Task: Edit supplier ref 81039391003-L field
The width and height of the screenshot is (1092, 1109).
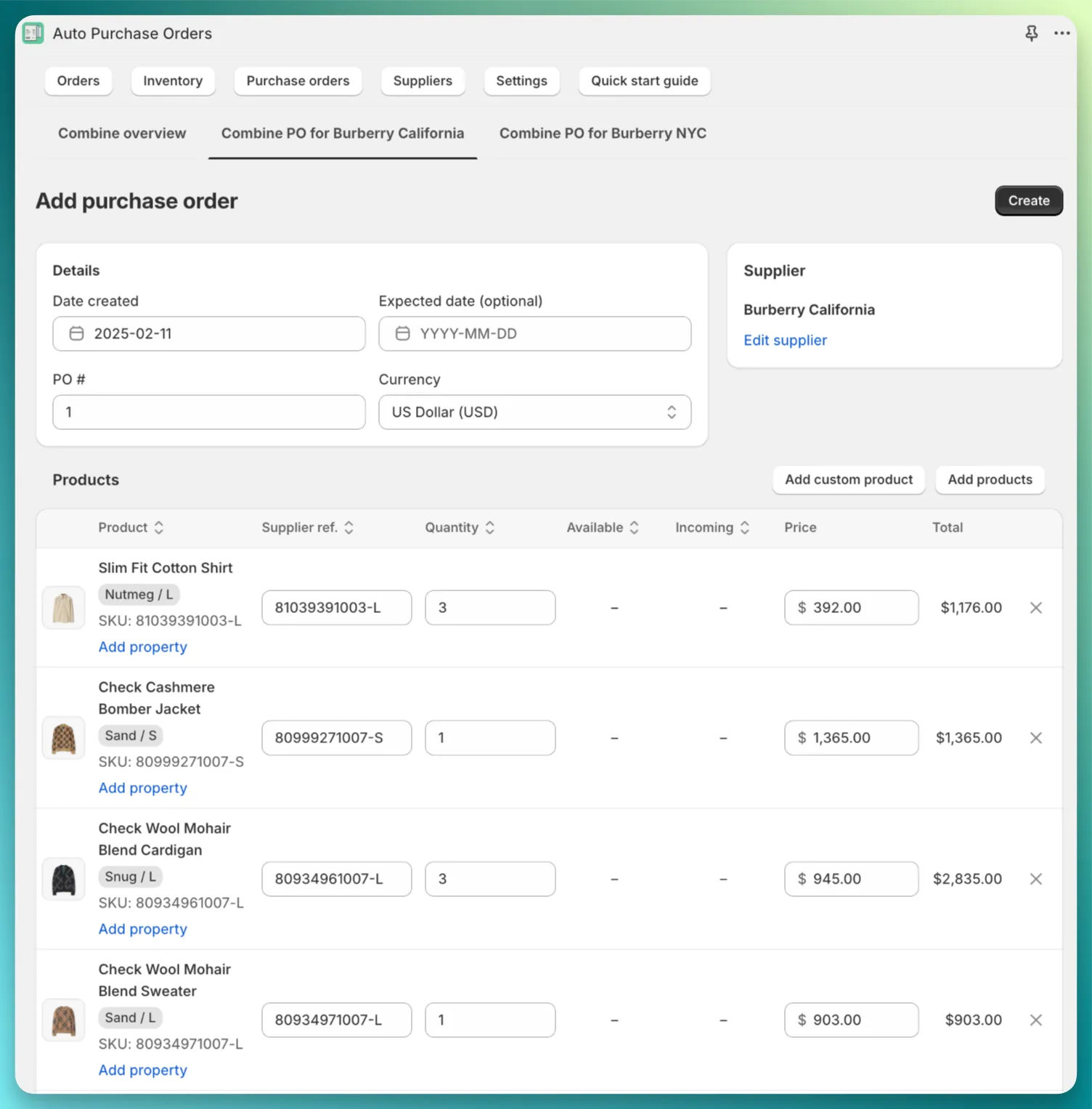Action: point(337,607)
